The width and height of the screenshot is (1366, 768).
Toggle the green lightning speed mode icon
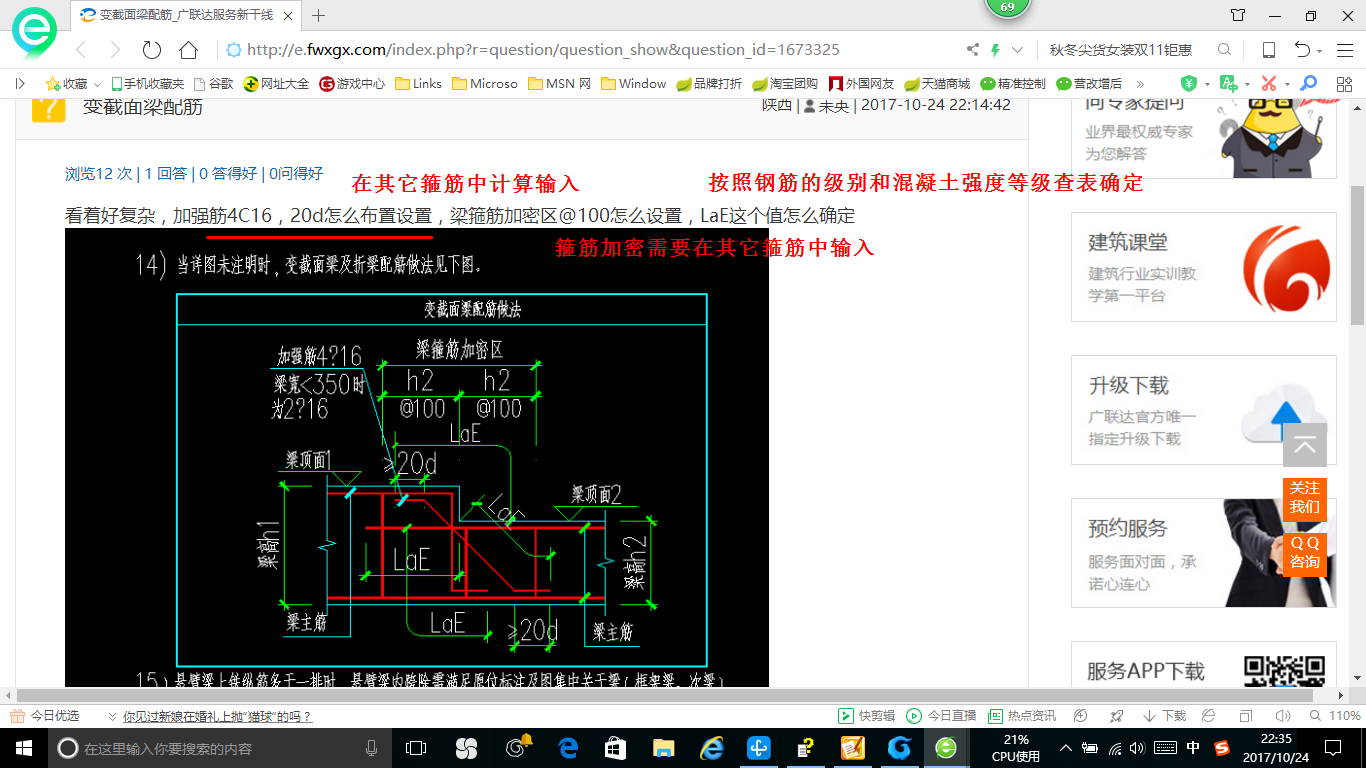[996, 50]
